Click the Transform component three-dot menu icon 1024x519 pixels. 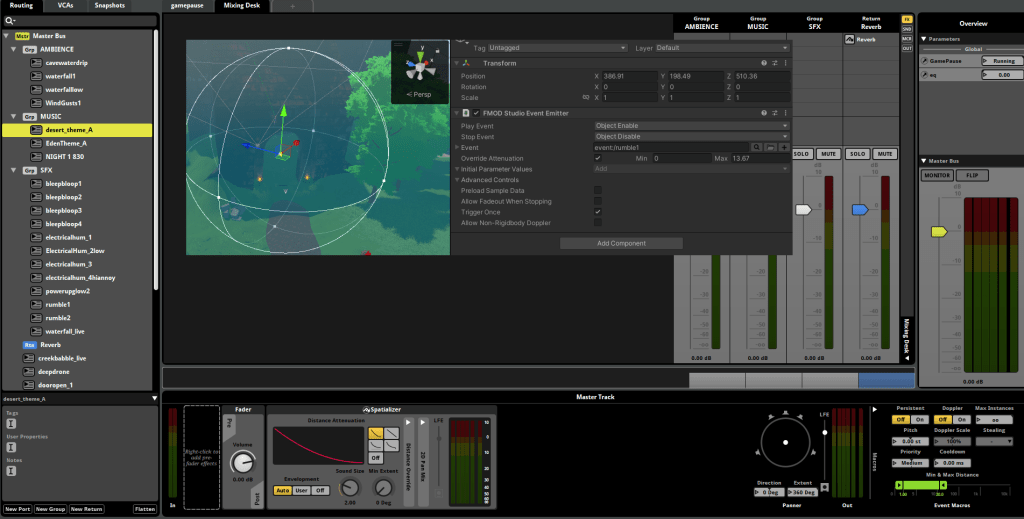(x=785, y=63)
